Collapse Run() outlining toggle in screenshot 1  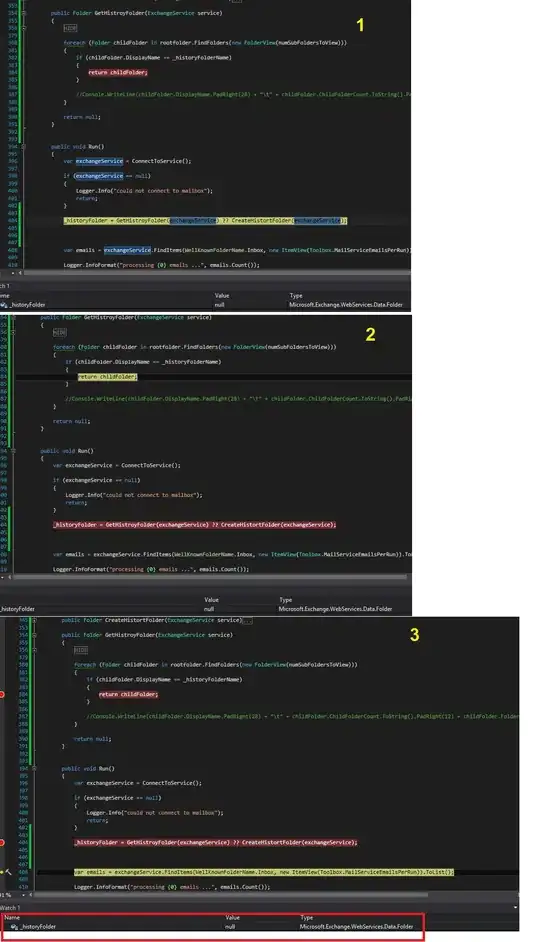point(24,147)
